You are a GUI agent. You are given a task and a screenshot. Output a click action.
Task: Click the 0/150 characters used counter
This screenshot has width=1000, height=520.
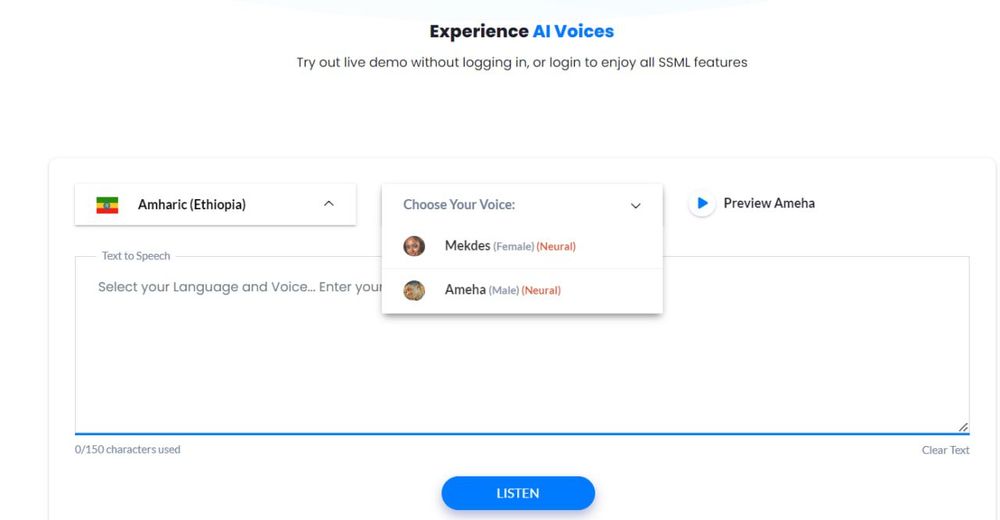click(x=128, y=450)
